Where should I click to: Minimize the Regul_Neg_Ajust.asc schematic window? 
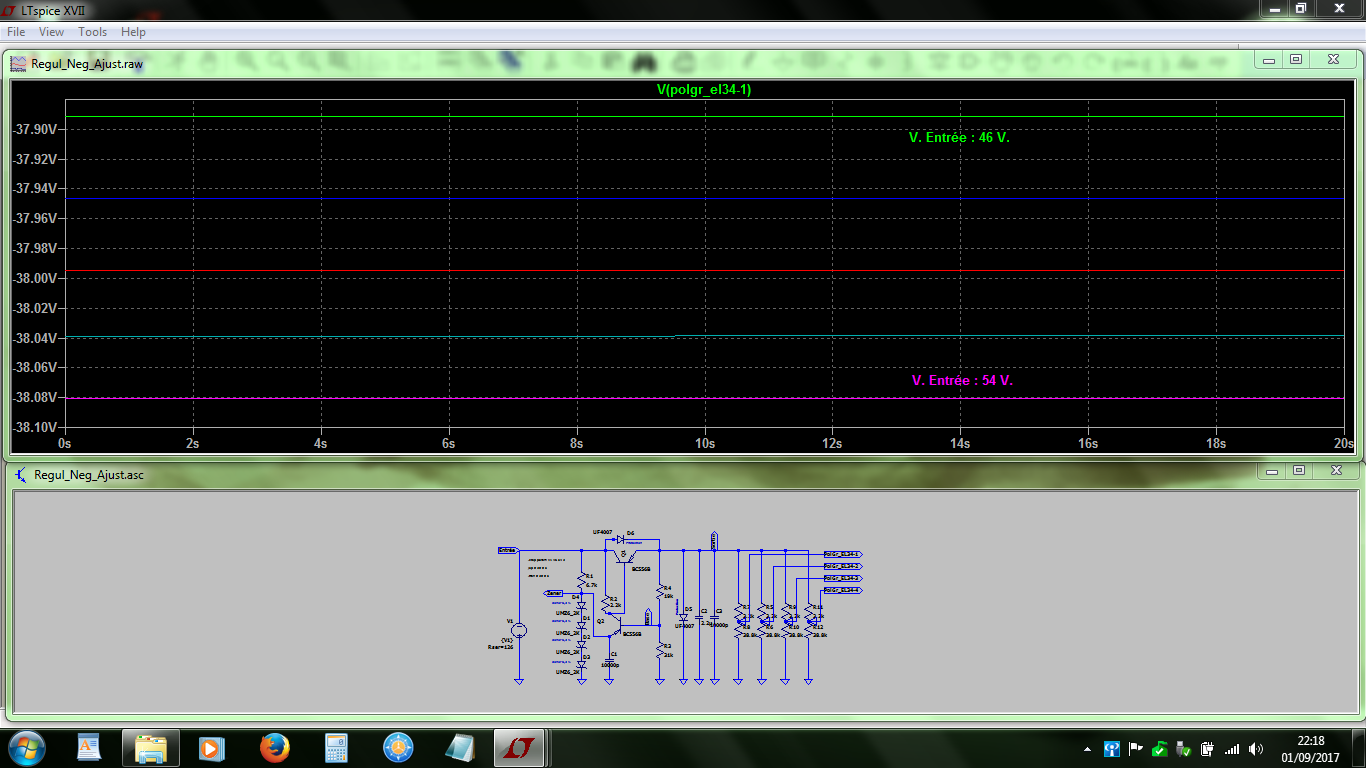coord(1271,470)
